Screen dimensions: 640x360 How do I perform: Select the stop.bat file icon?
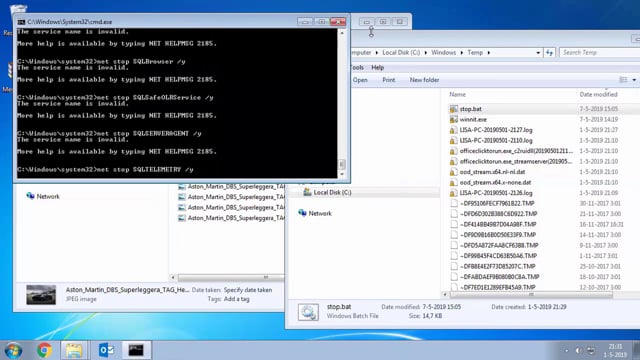tap(453, 109)
